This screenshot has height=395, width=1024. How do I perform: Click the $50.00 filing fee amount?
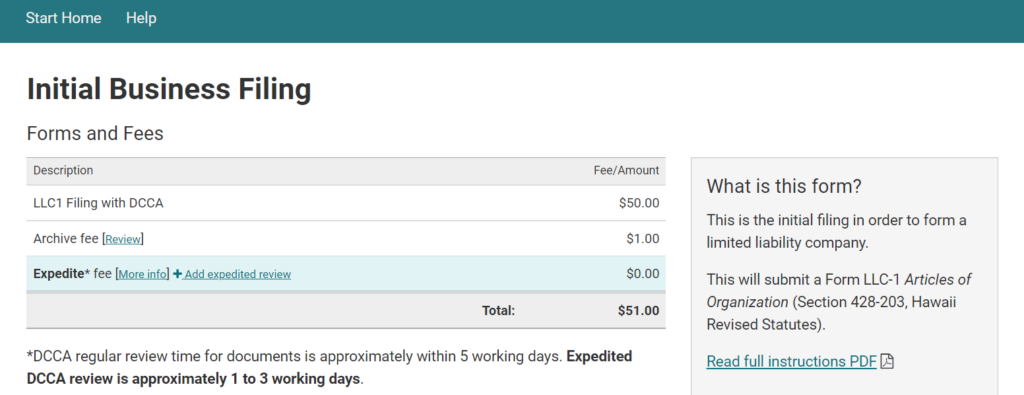(x=639, y=203)
